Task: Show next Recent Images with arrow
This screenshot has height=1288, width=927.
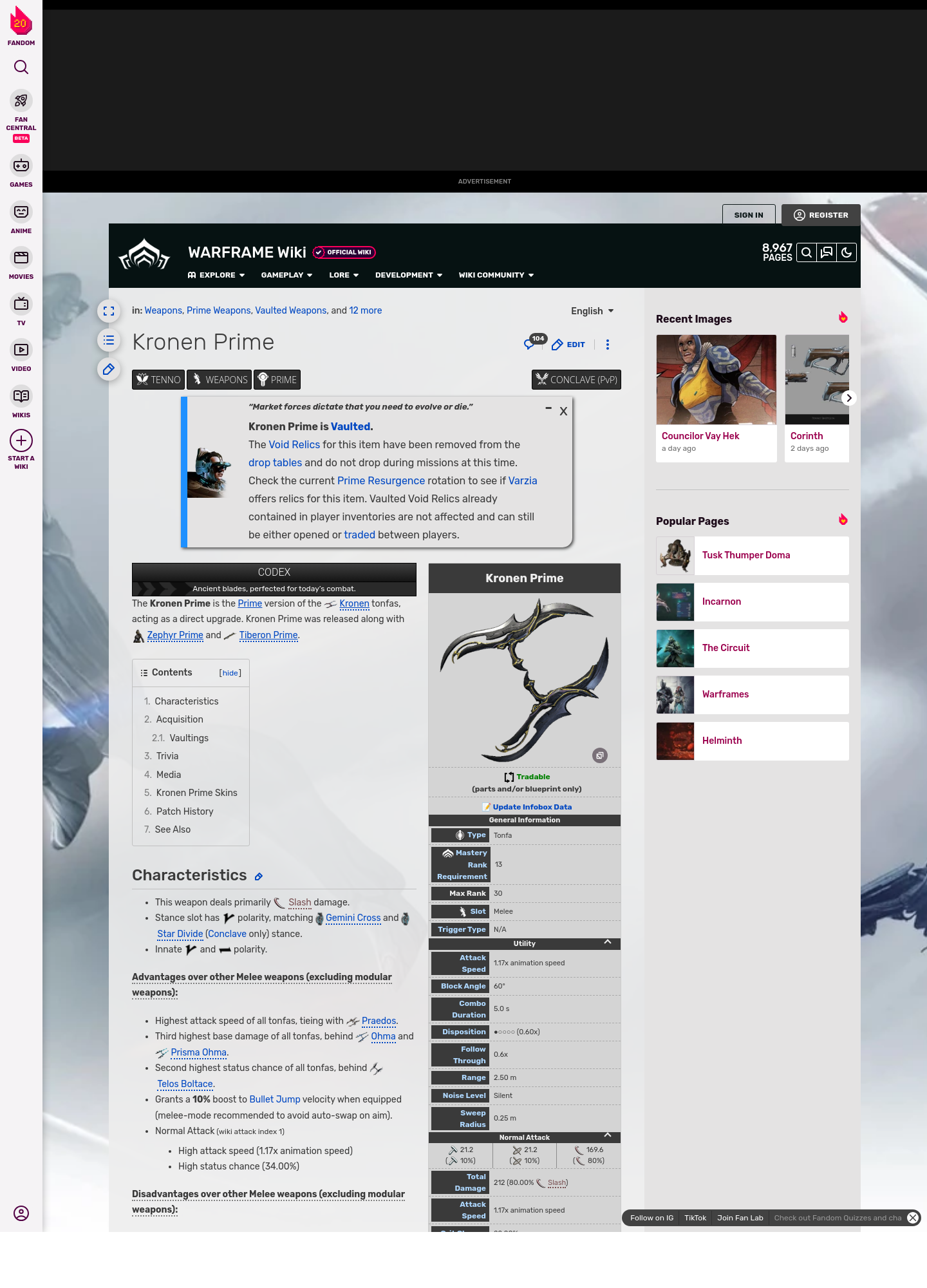Action: (x=849, y=398)
